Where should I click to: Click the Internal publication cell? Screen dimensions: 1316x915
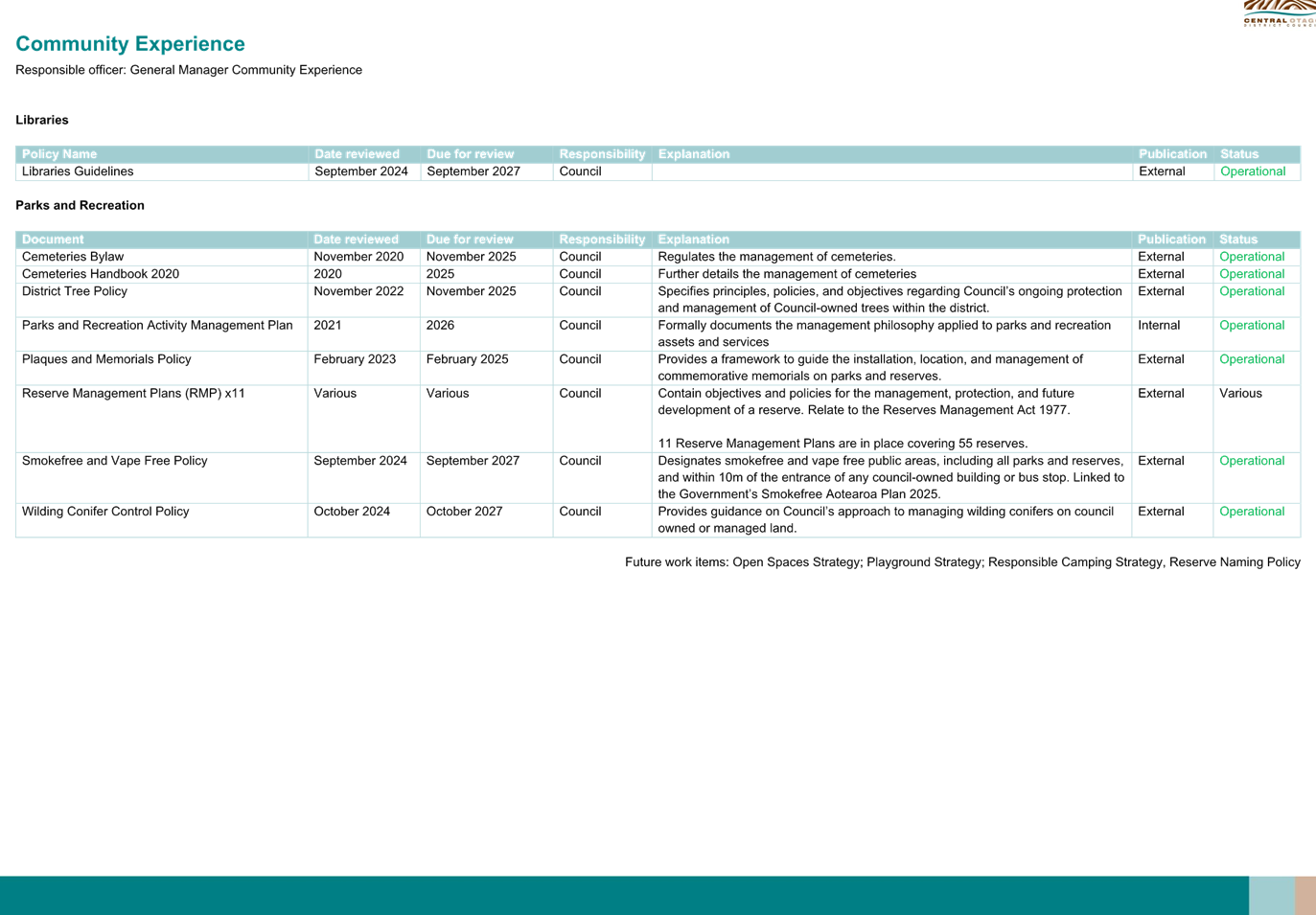[1159, 326]
